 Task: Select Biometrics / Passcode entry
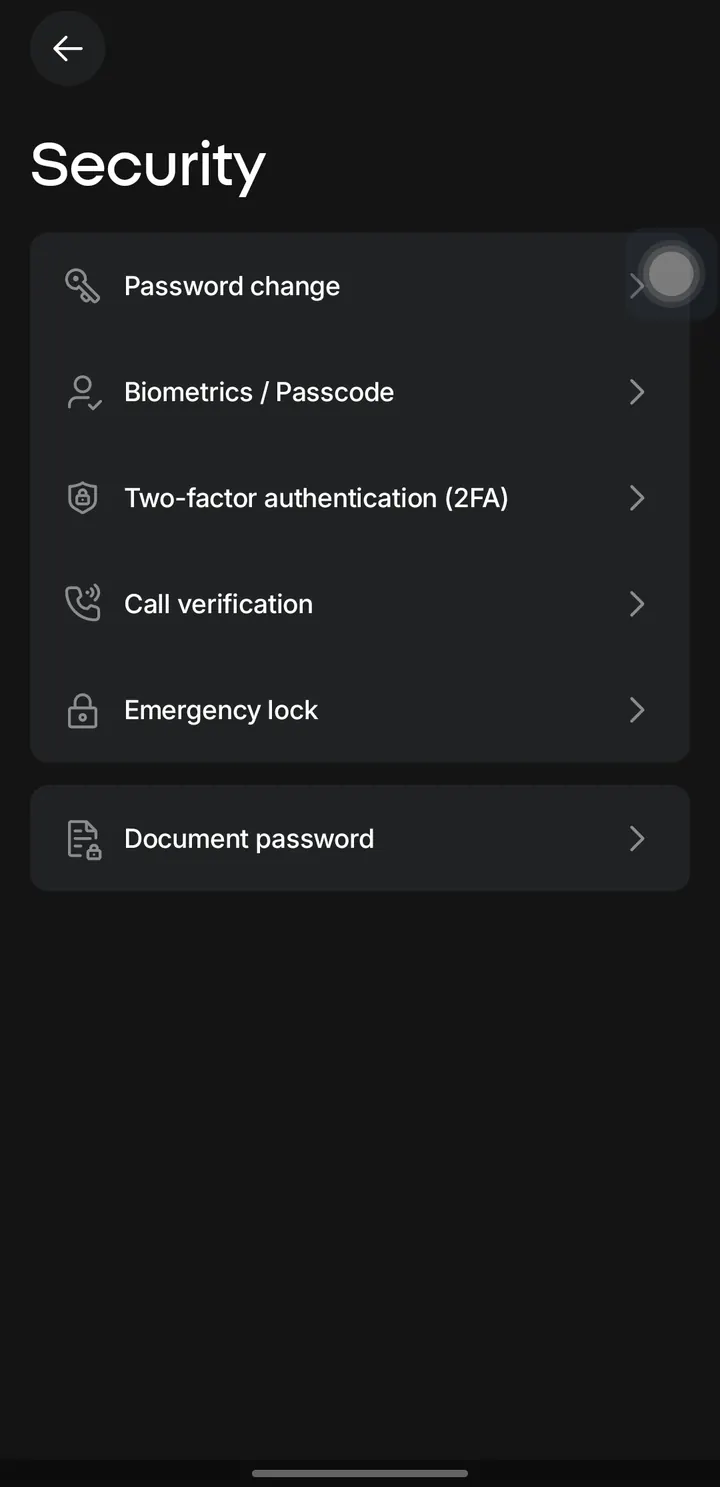tap(360, 392)
